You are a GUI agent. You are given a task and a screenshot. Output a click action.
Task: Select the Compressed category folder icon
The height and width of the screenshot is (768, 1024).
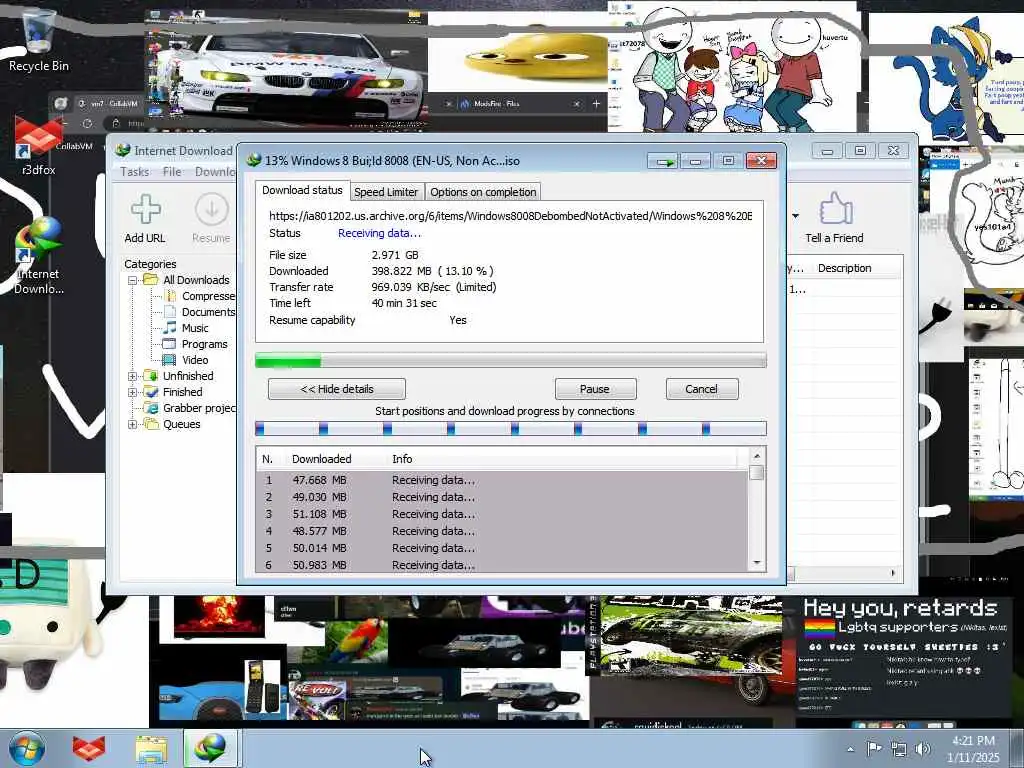[170, 296]
